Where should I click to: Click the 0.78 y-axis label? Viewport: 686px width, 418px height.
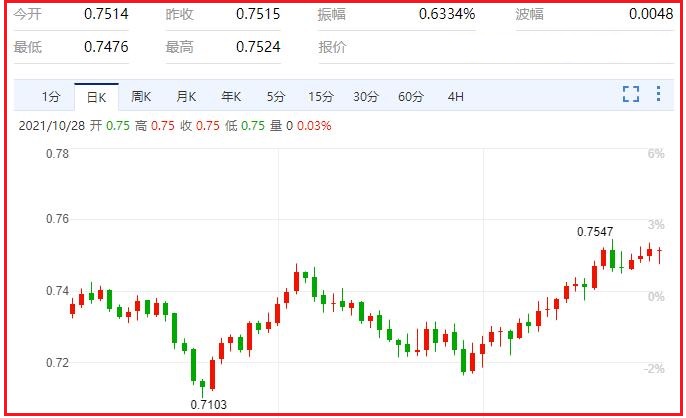click(57, 154)
